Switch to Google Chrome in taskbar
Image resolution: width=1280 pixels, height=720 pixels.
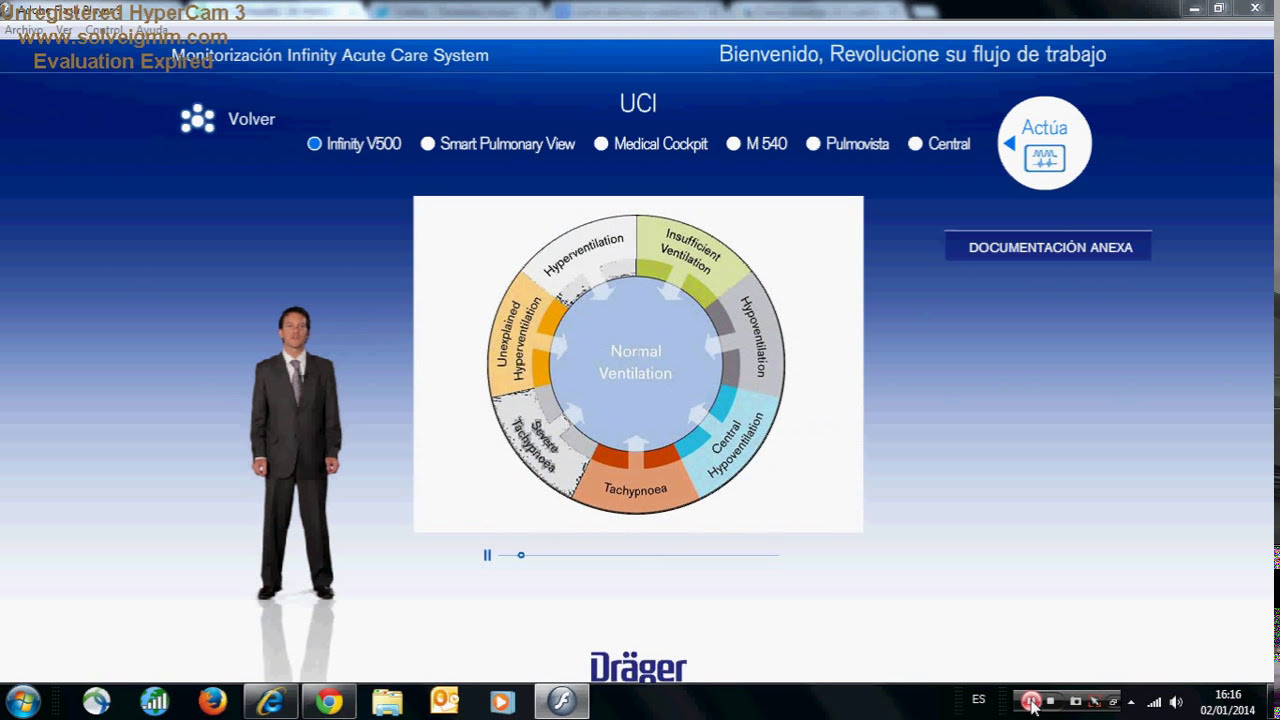coord(329,702)
